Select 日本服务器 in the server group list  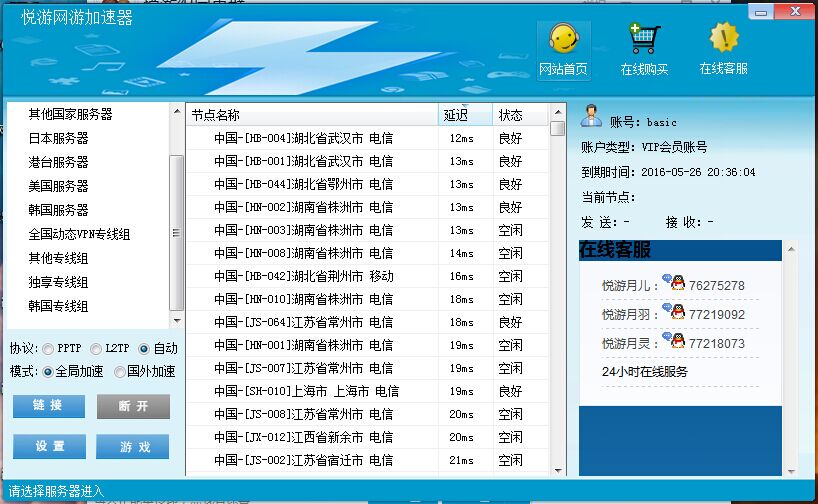click(58, 138)
